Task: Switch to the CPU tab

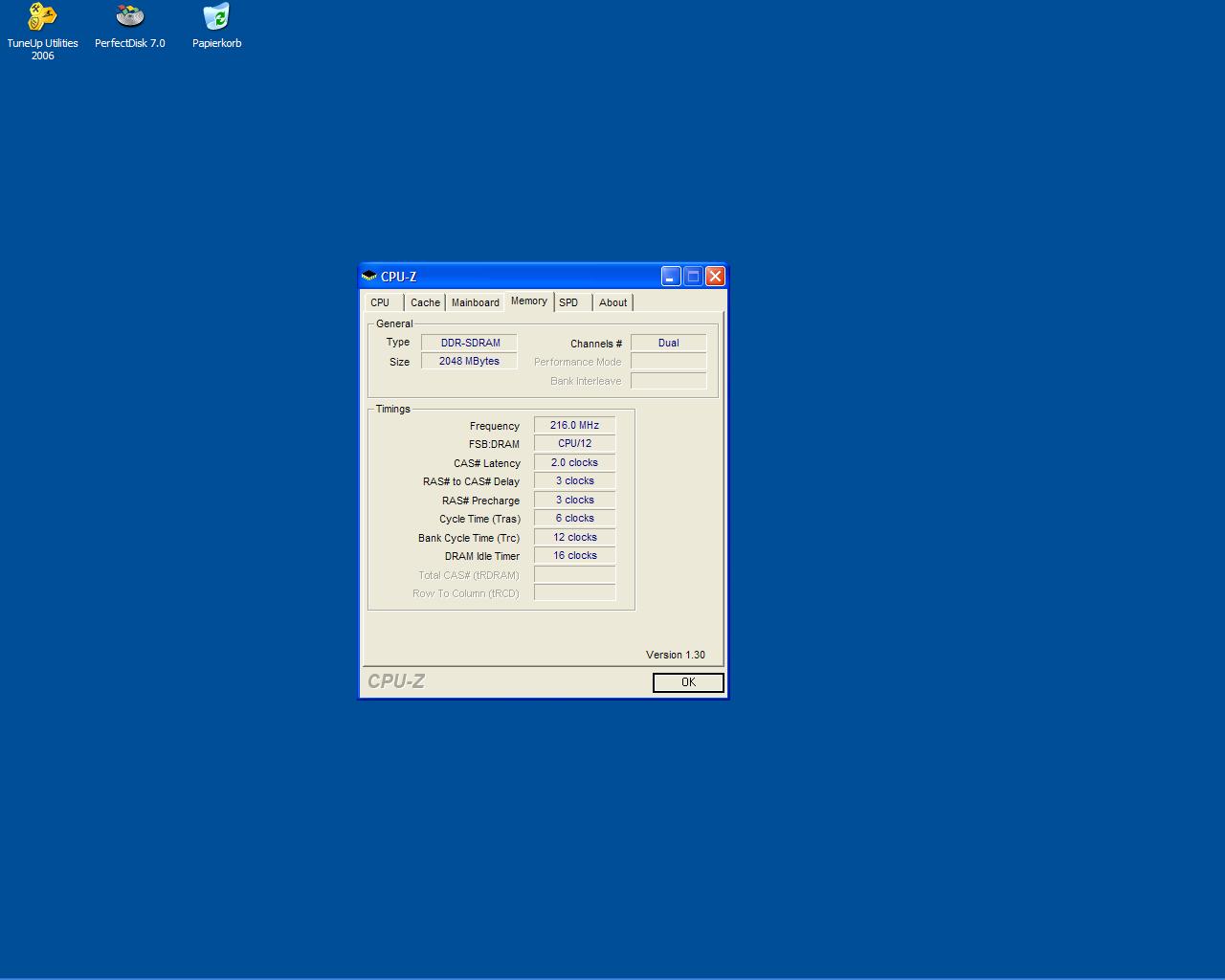Action: pyautogui.click(x=381, y=302)
